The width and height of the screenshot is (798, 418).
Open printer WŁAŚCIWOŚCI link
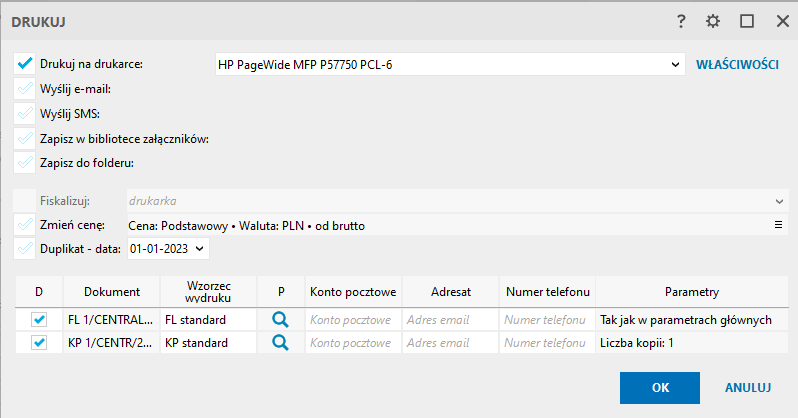point(737,65)
